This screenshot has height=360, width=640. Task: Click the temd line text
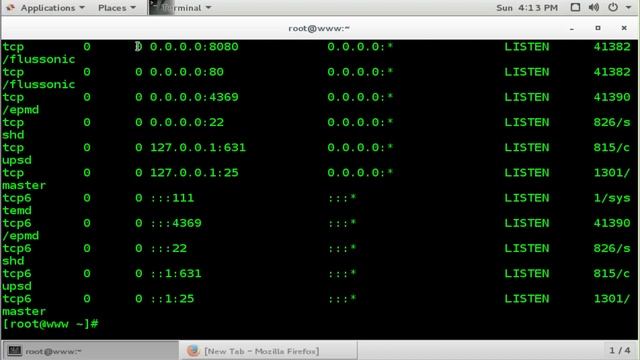[17, 211]
